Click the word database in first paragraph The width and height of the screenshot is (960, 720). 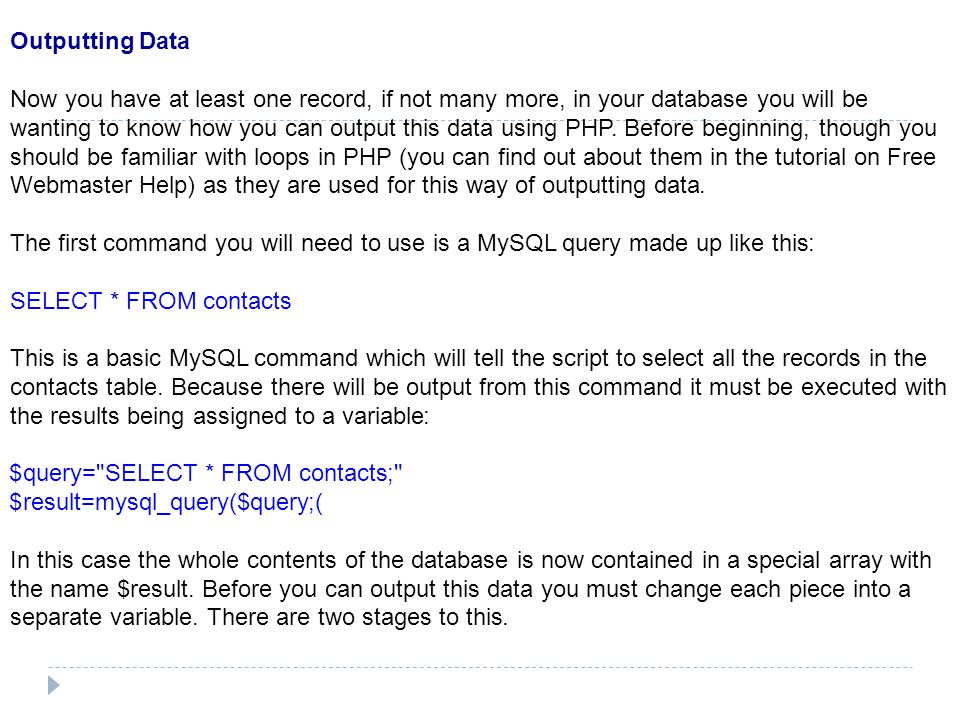[699, 99]
